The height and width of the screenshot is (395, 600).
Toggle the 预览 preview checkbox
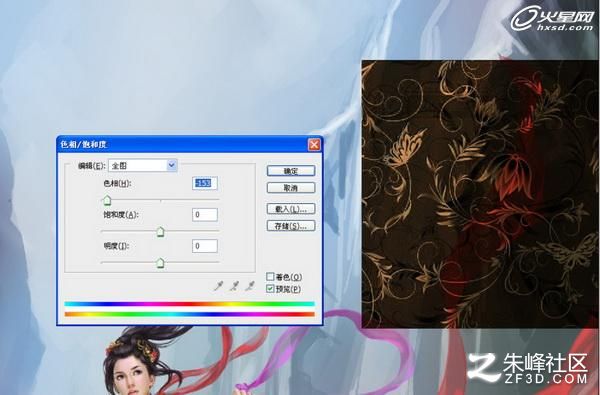point(270,289)
